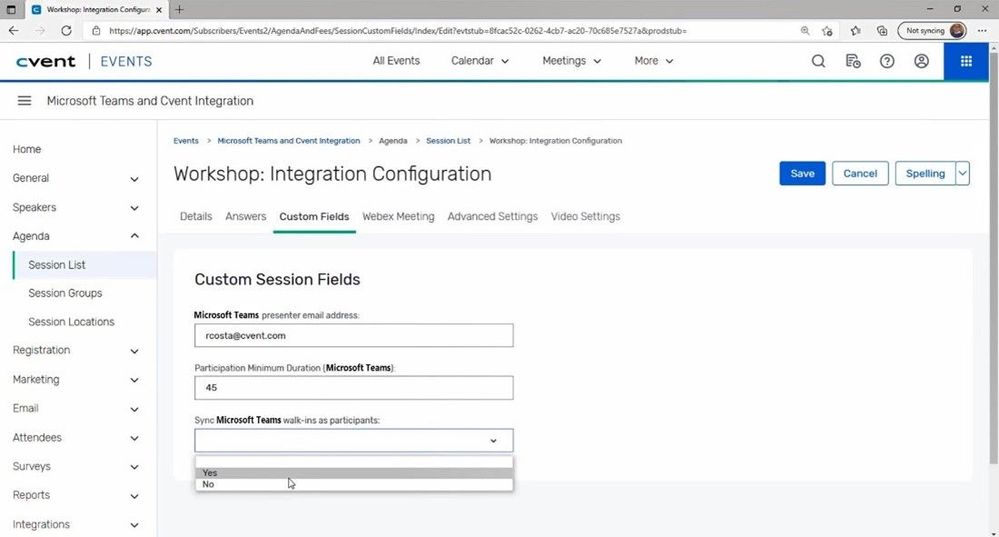Switch to the Answers tab
Image resolution: width=999 pixels, height=537 pixels.
coord(245,217)
